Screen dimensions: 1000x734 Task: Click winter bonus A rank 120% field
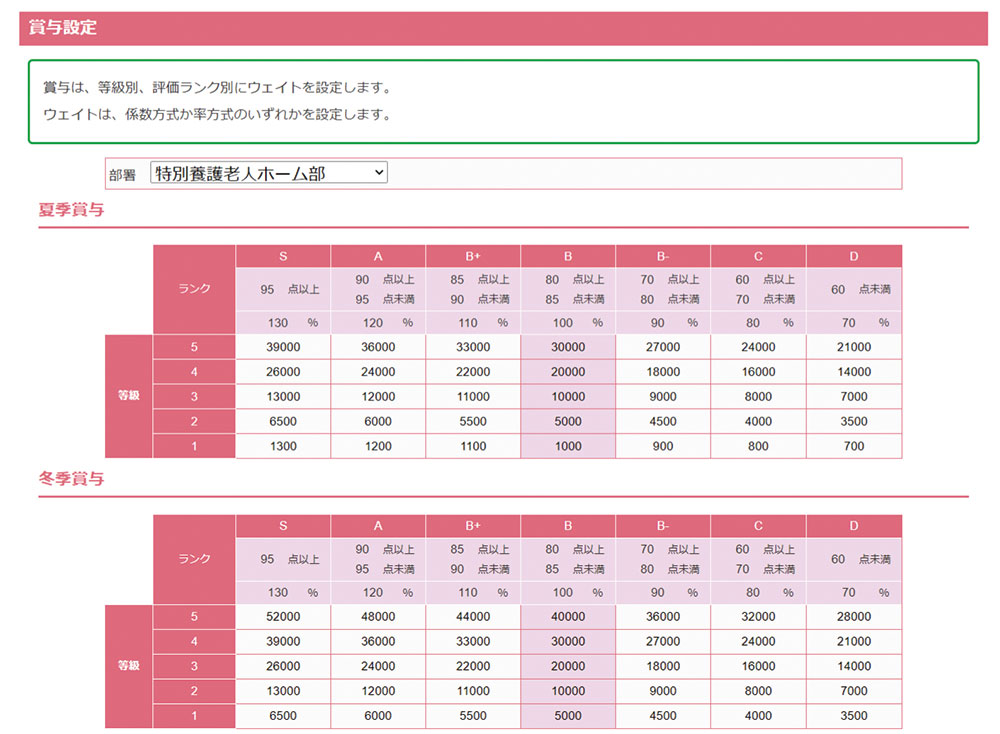(x=373, y=593)
